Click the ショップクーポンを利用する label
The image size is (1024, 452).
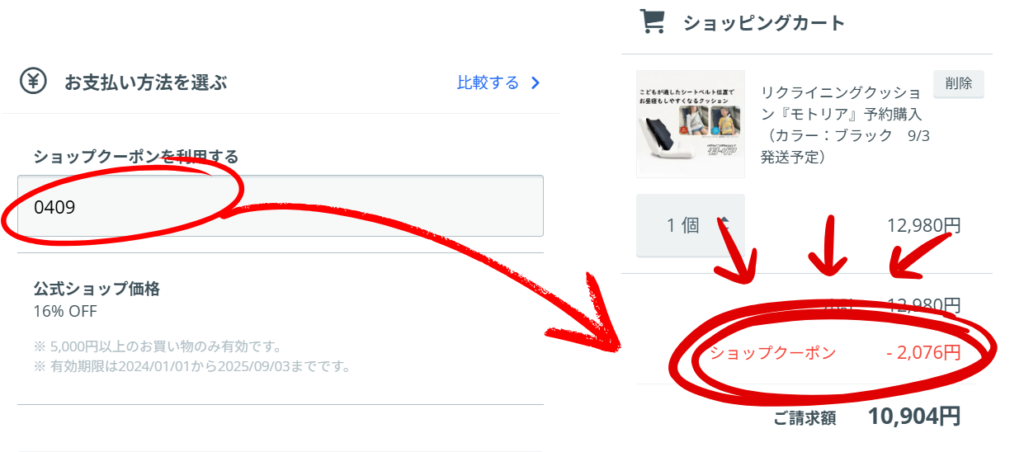[x=136, y=157]
